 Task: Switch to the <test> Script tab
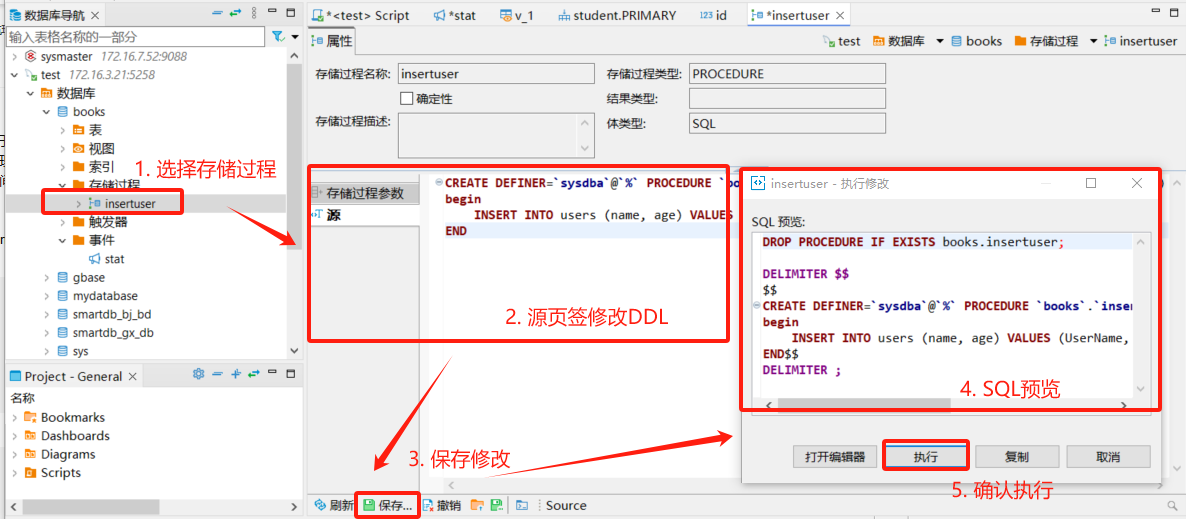click(x=360, y=15)
